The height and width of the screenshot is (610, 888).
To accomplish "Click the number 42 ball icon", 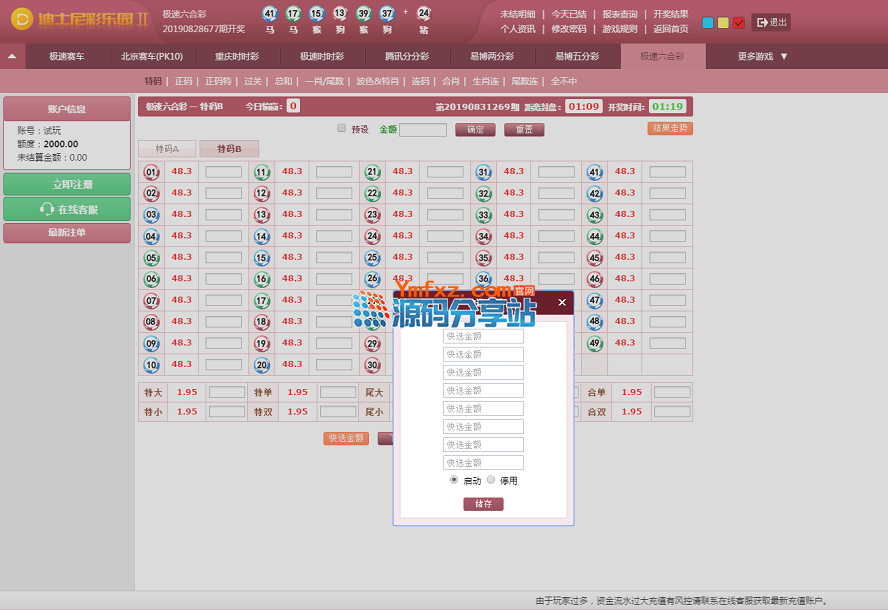I will point(594,194).
